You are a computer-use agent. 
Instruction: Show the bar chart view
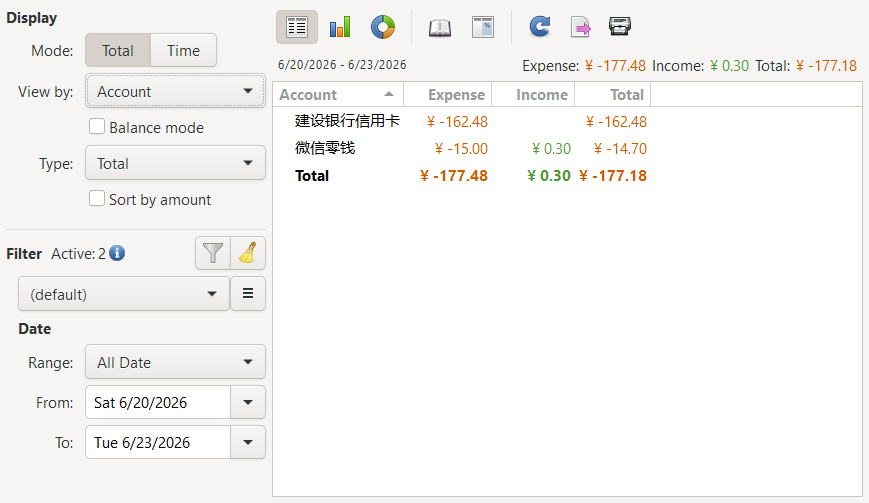click(340, 27)
